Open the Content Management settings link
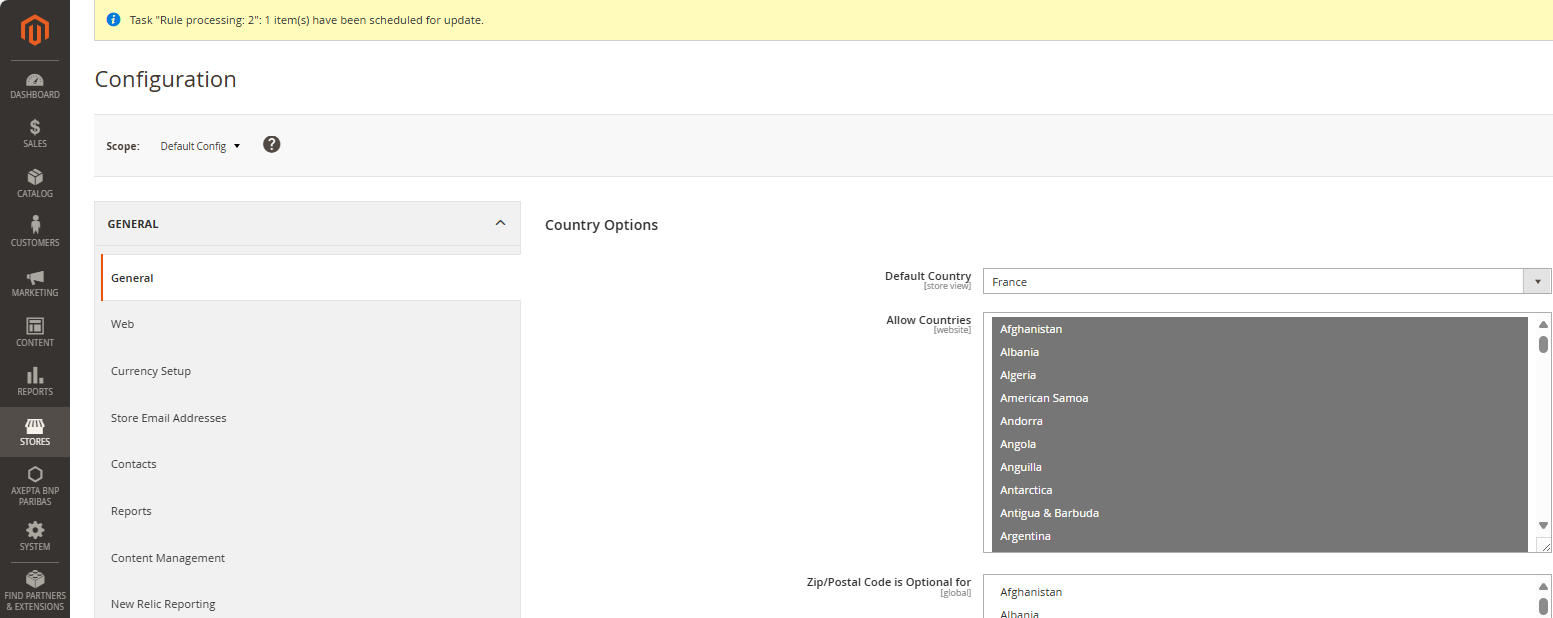The image size is (1553, 618). coord(168,558)
